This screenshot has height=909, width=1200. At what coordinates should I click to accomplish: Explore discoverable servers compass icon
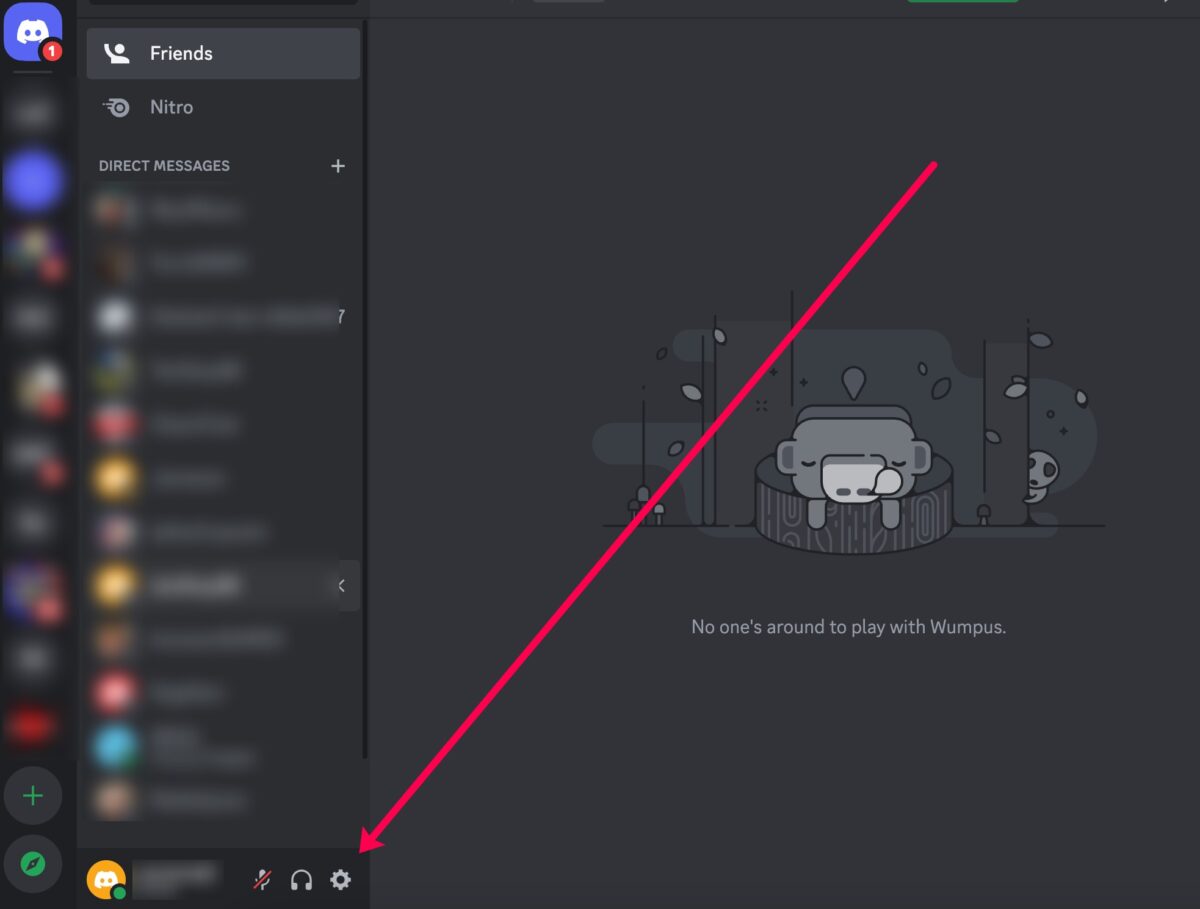33,863
